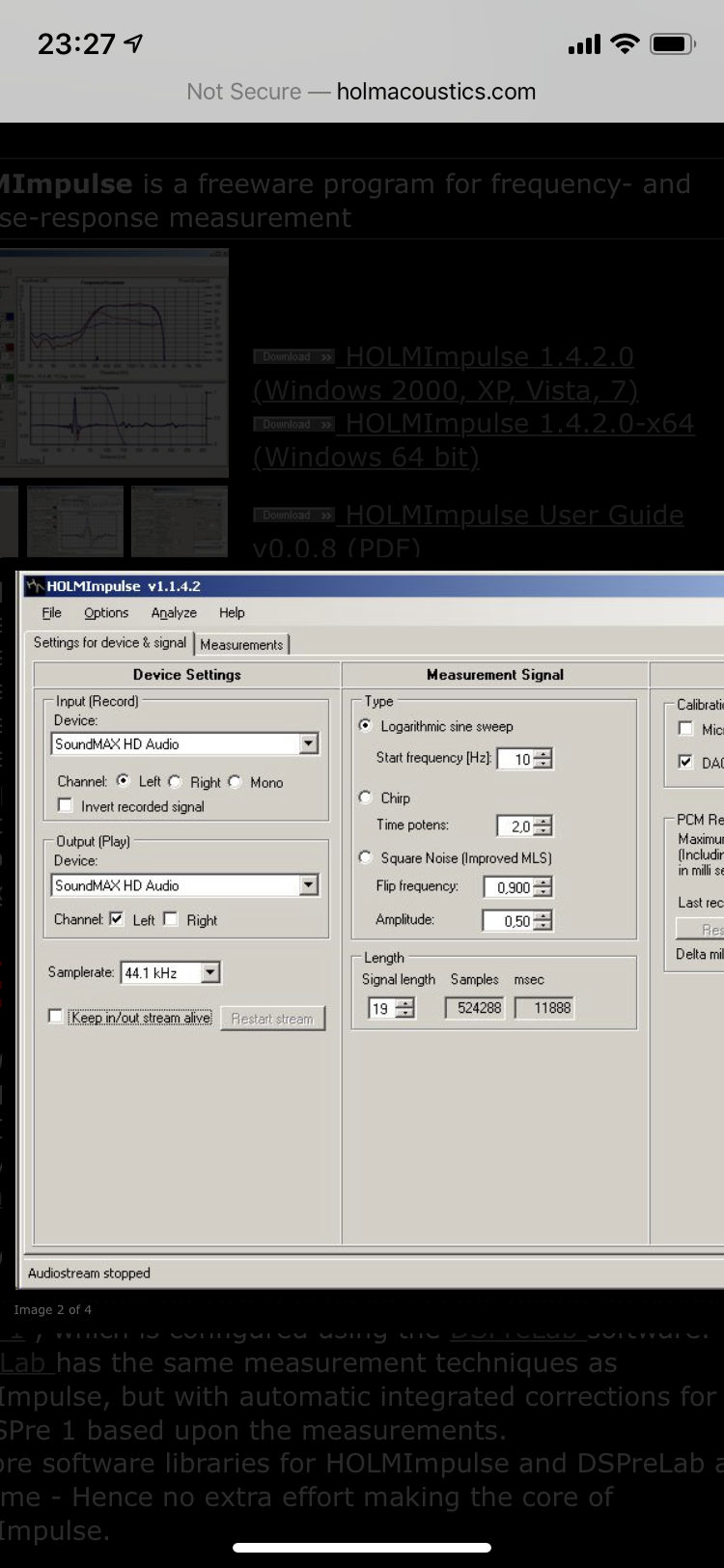Click the small impulse response thumbnail in the middle
Image resolution: width=724 pixels, height=1568 pixels.
tap(75, 521)
